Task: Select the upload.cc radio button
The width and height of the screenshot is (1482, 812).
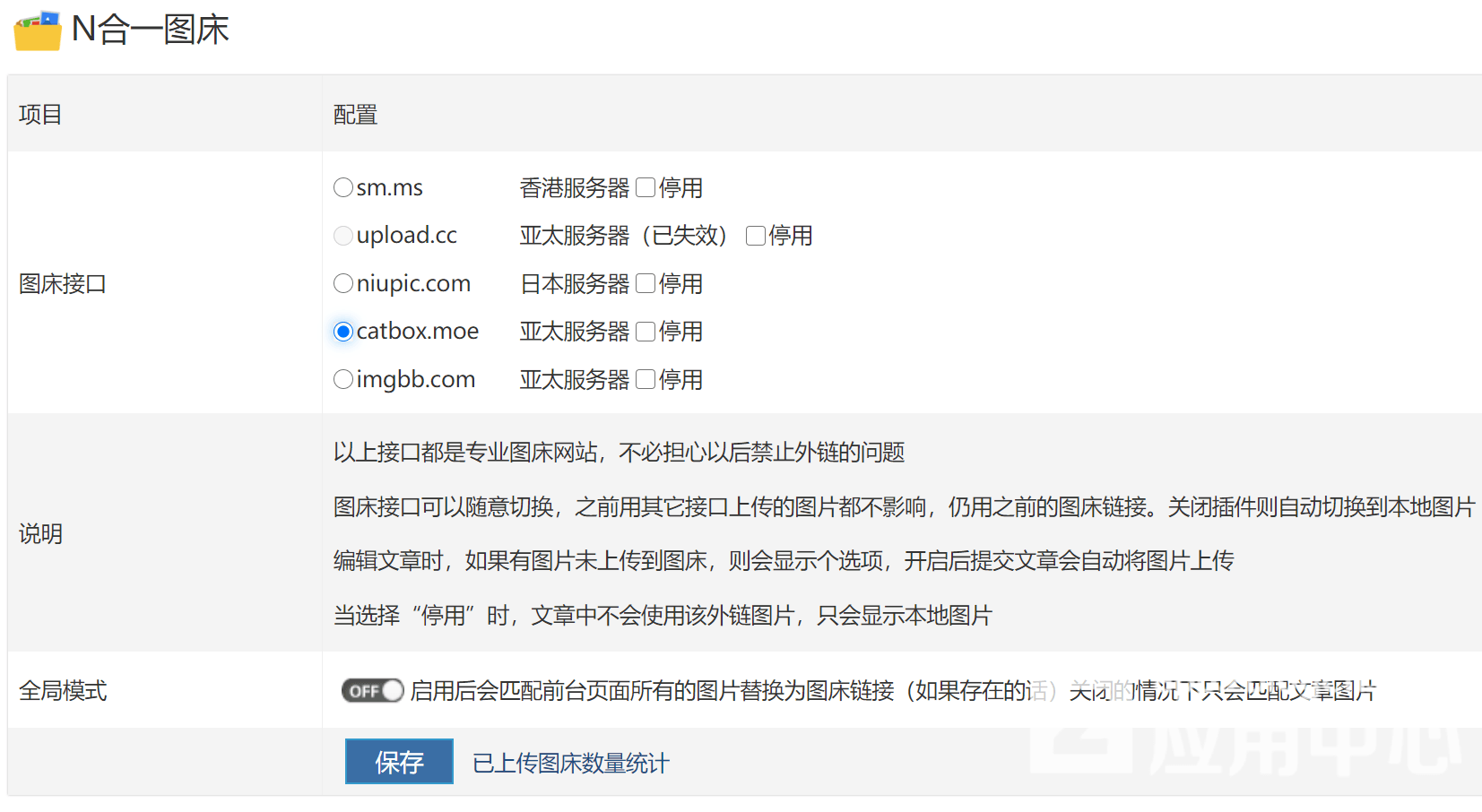Action: coord(343,236)
